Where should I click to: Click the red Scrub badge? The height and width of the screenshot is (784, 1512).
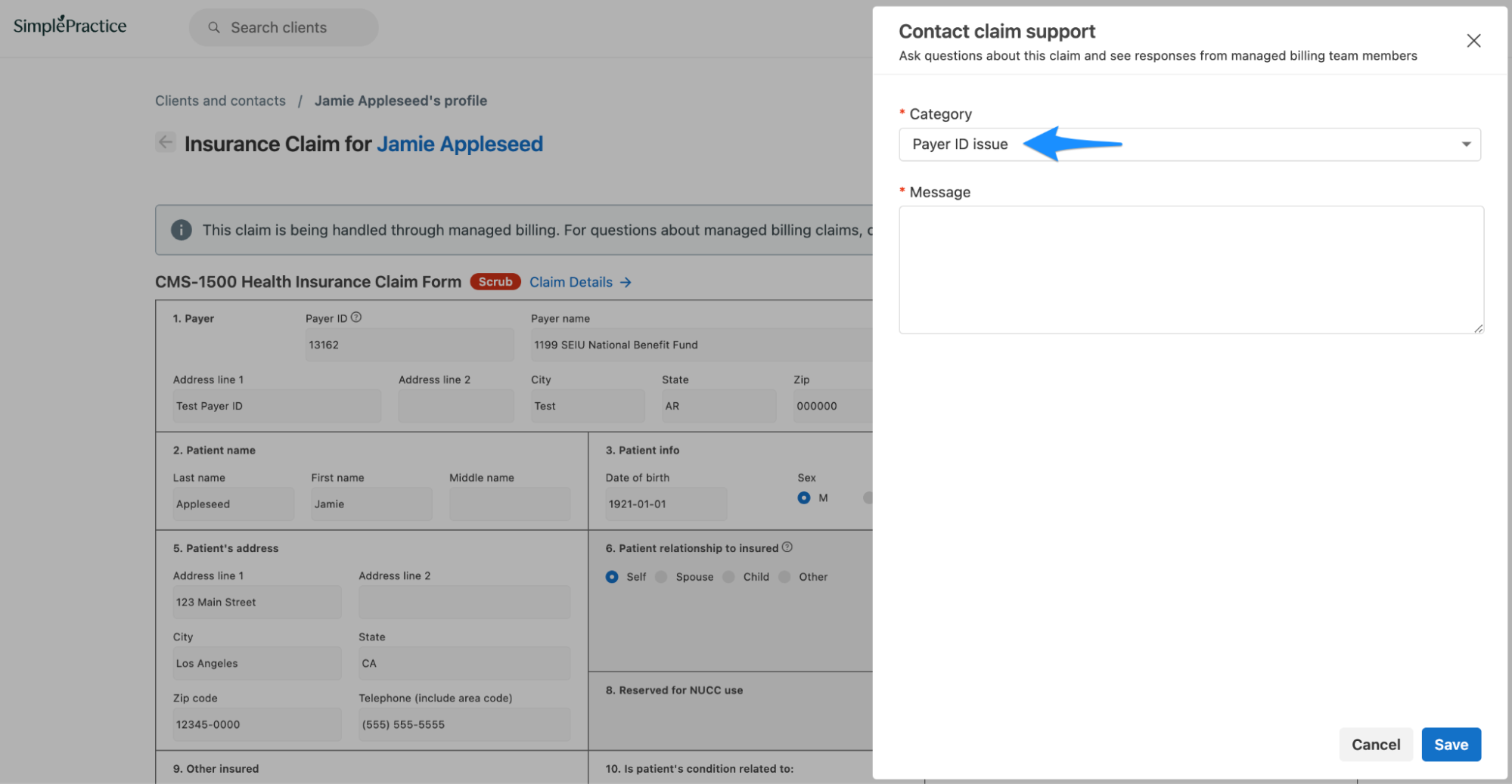point(495,281)
